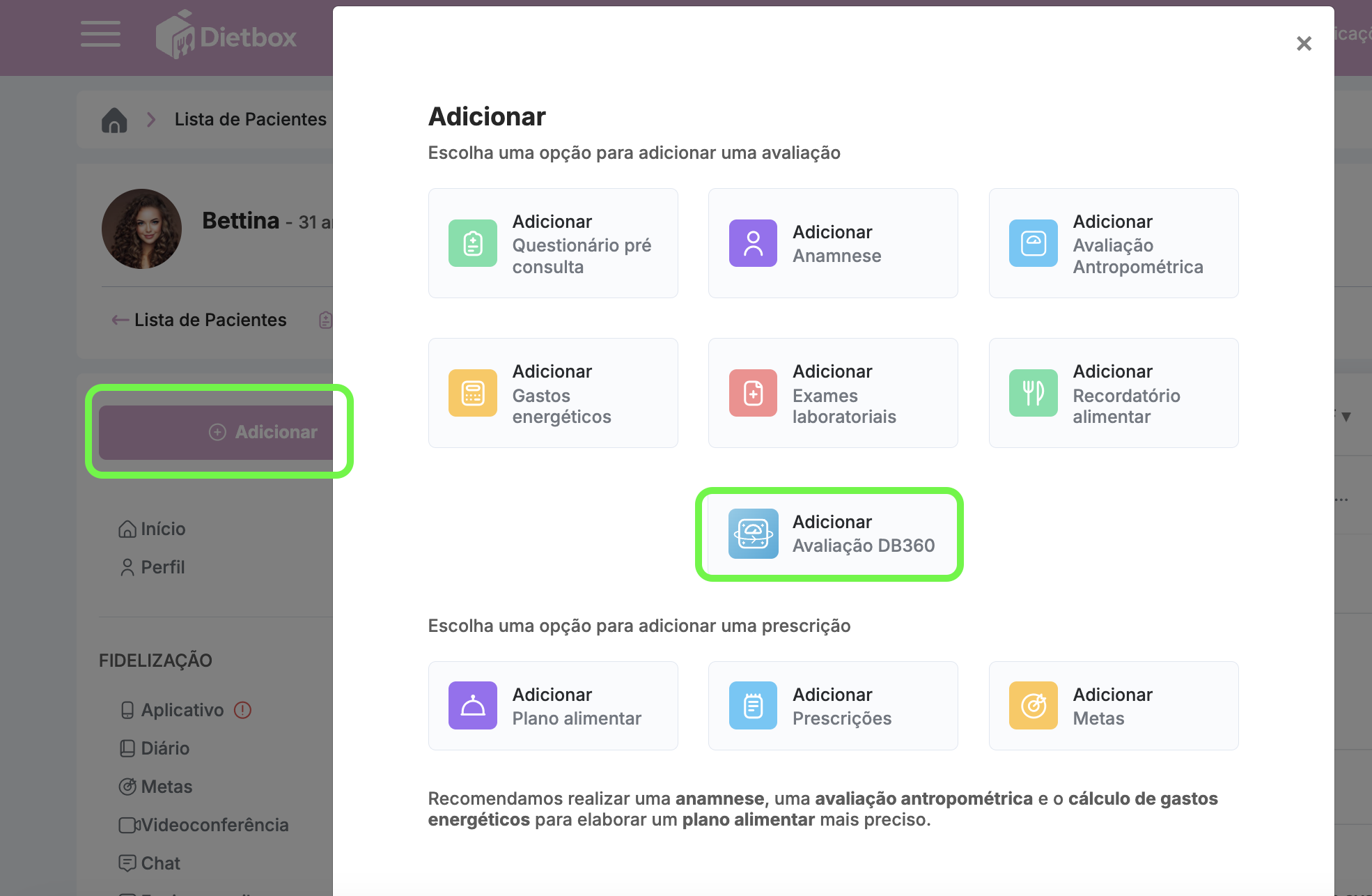Close the Adicionar dialog

tap(1304, 44)
